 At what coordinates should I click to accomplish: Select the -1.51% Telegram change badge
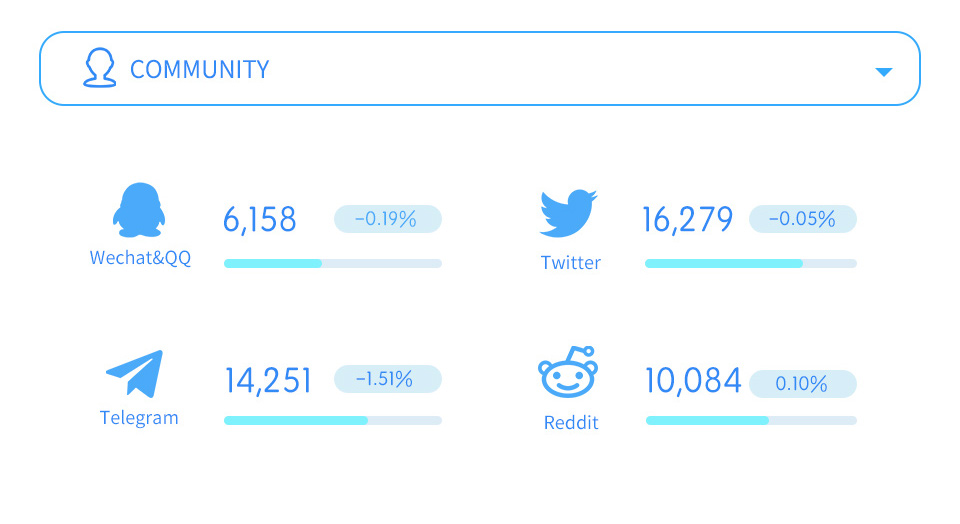(388, 379)
